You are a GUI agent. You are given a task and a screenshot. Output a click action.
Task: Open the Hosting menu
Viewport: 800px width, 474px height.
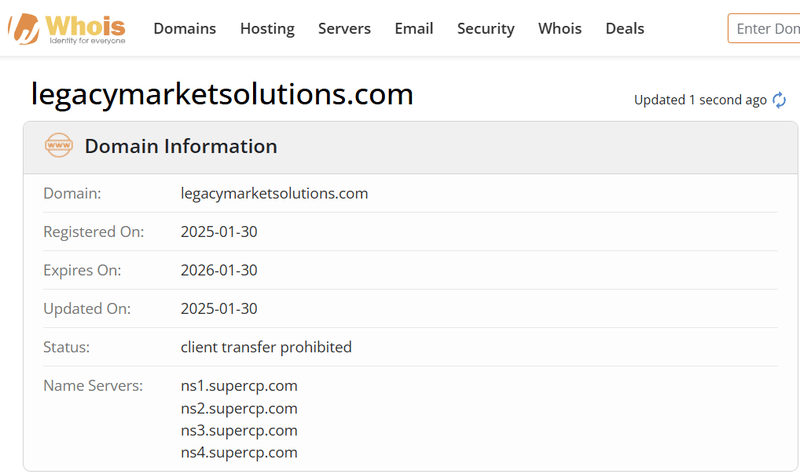[x=267, y=29]
